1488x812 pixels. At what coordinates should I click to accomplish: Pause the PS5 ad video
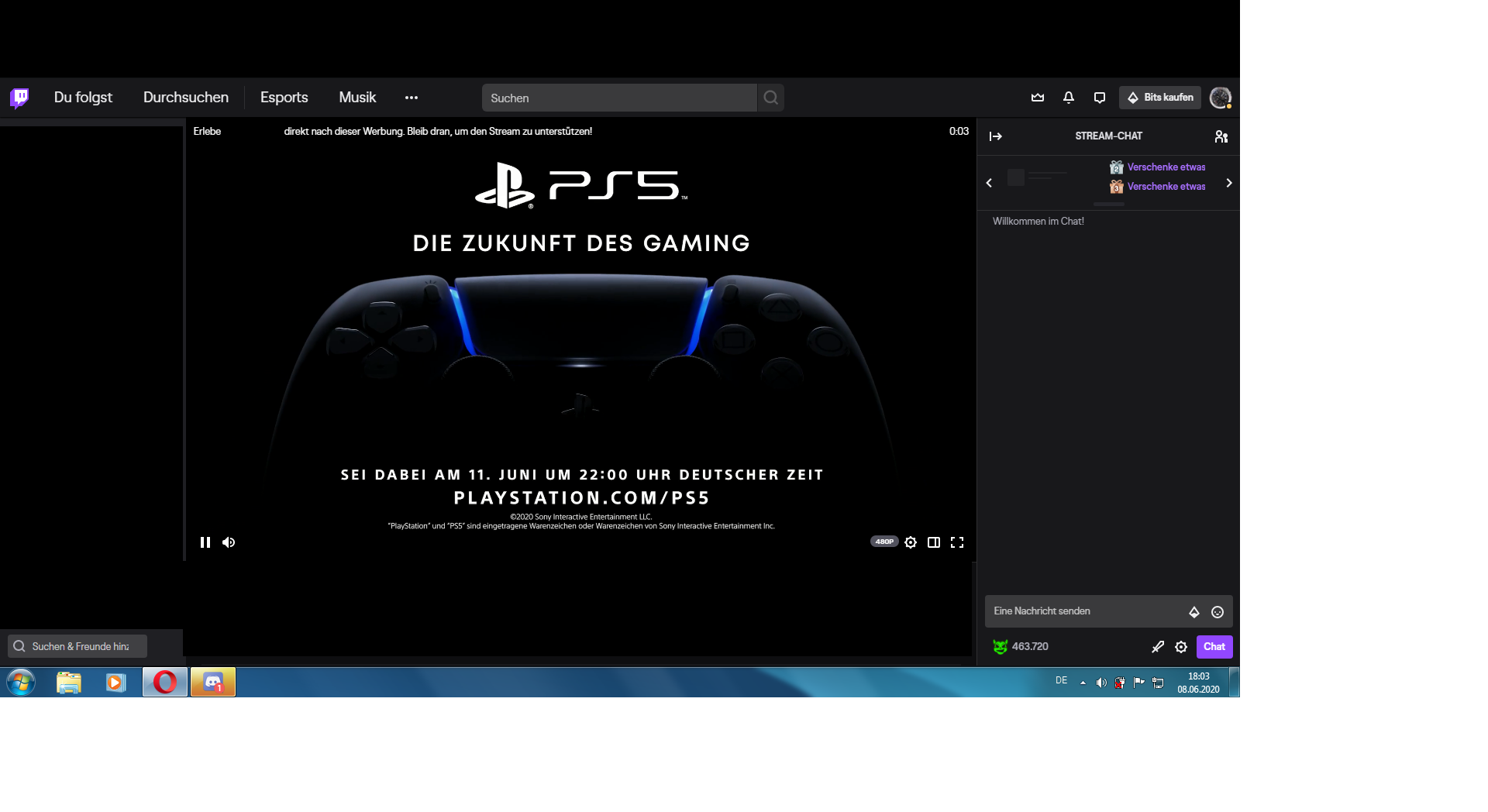click(x=205, y=542)
